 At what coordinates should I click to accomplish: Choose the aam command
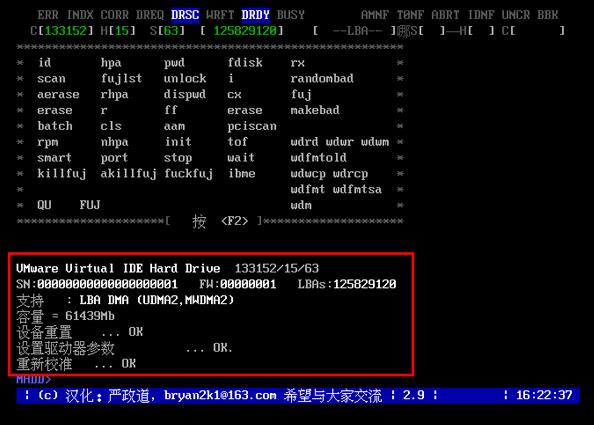(175, 126)
